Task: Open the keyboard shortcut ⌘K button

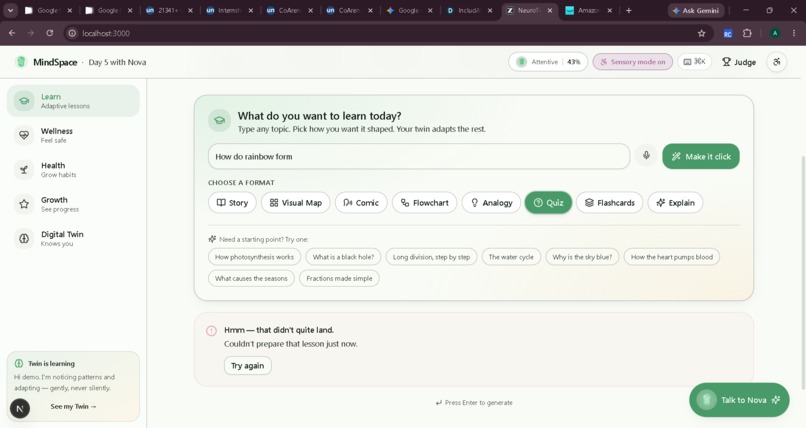Action: click(694, 62)
